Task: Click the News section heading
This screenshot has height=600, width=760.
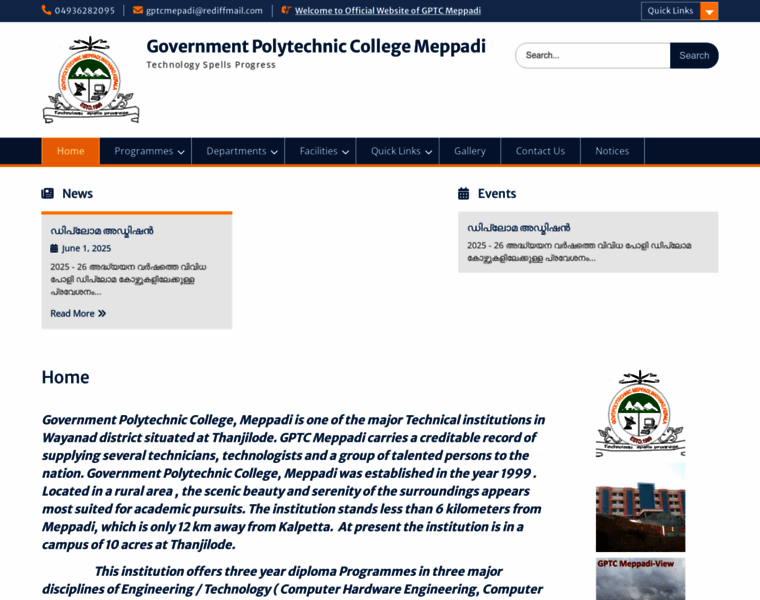Action: (x=78, y=193)
